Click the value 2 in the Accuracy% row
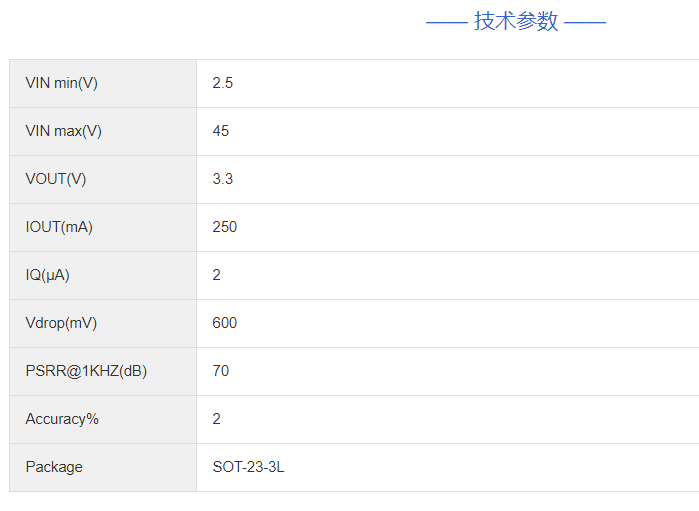The height and width of the screenshot is (511, 699). click(x=217, y=419)
